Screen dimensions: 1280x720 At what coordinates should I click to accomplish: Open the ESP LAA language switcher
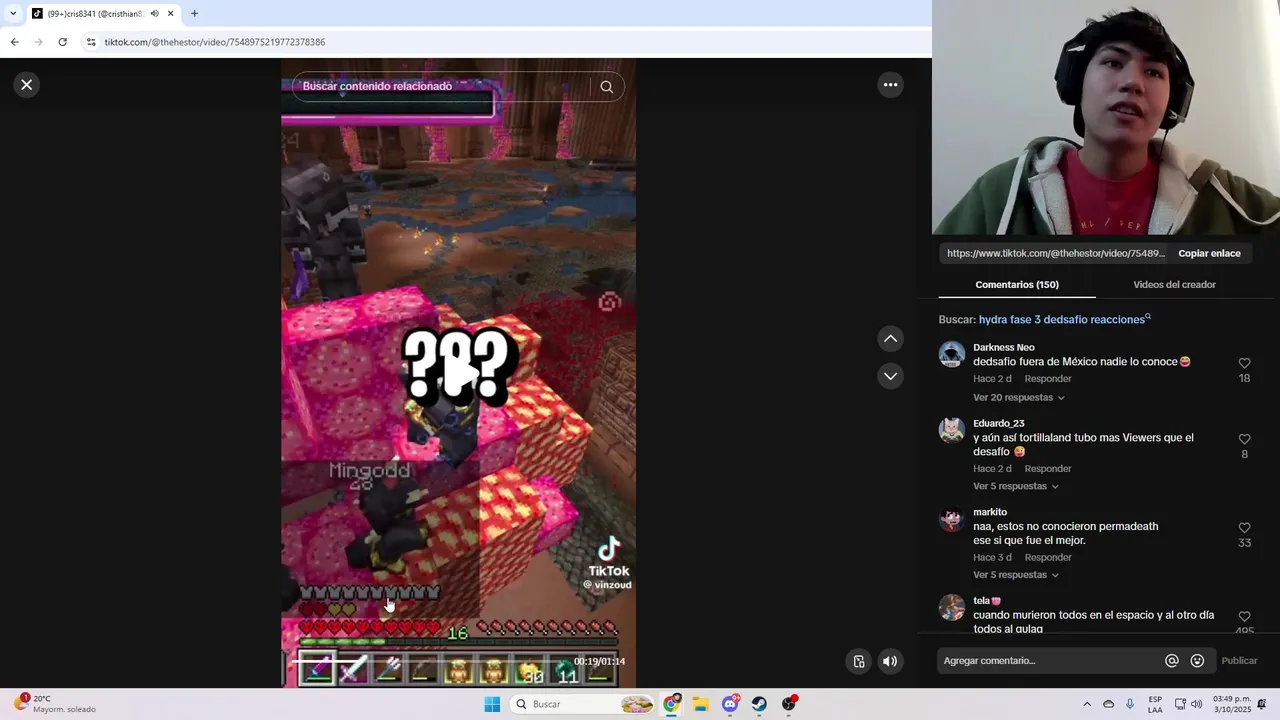tap(1155, 704)
